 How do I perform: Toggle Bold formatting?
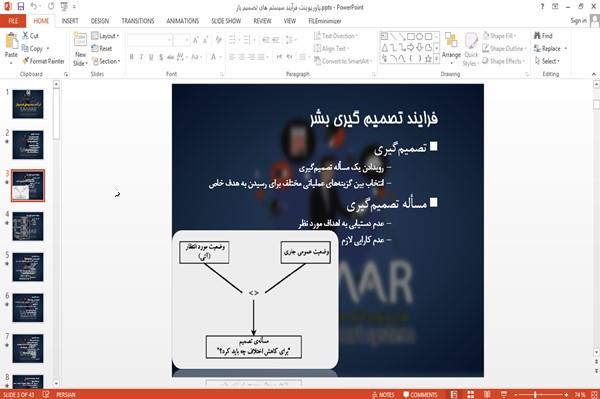click(x=132, y=57)
